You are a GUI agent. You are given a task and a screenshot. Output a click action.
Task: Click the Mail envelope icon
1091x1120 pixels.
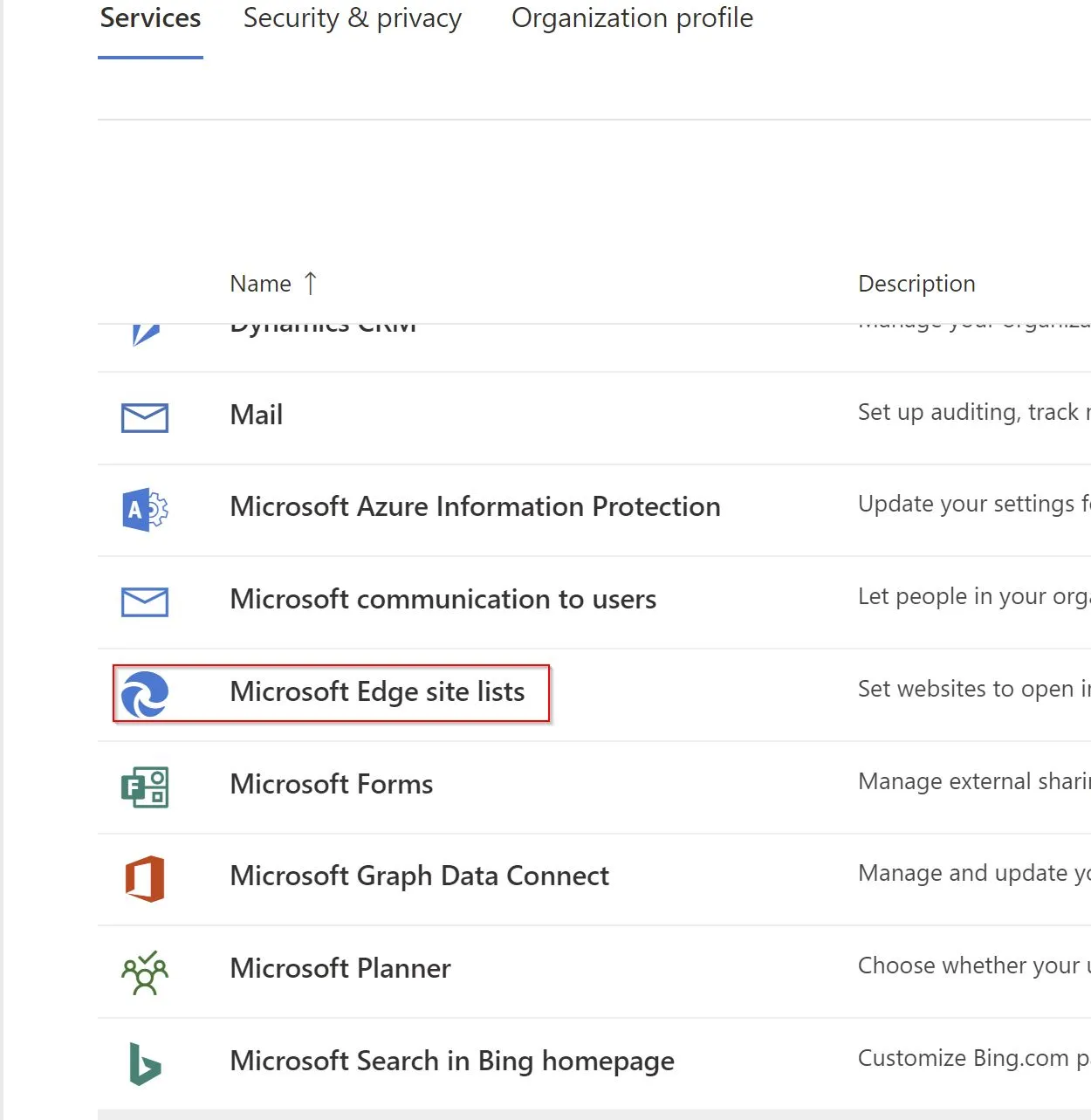[x=145, y=418]
